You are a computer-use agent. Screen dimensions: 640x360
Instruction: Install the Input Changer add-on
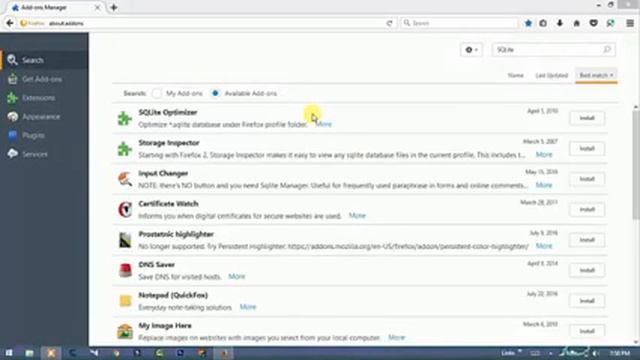587,179
